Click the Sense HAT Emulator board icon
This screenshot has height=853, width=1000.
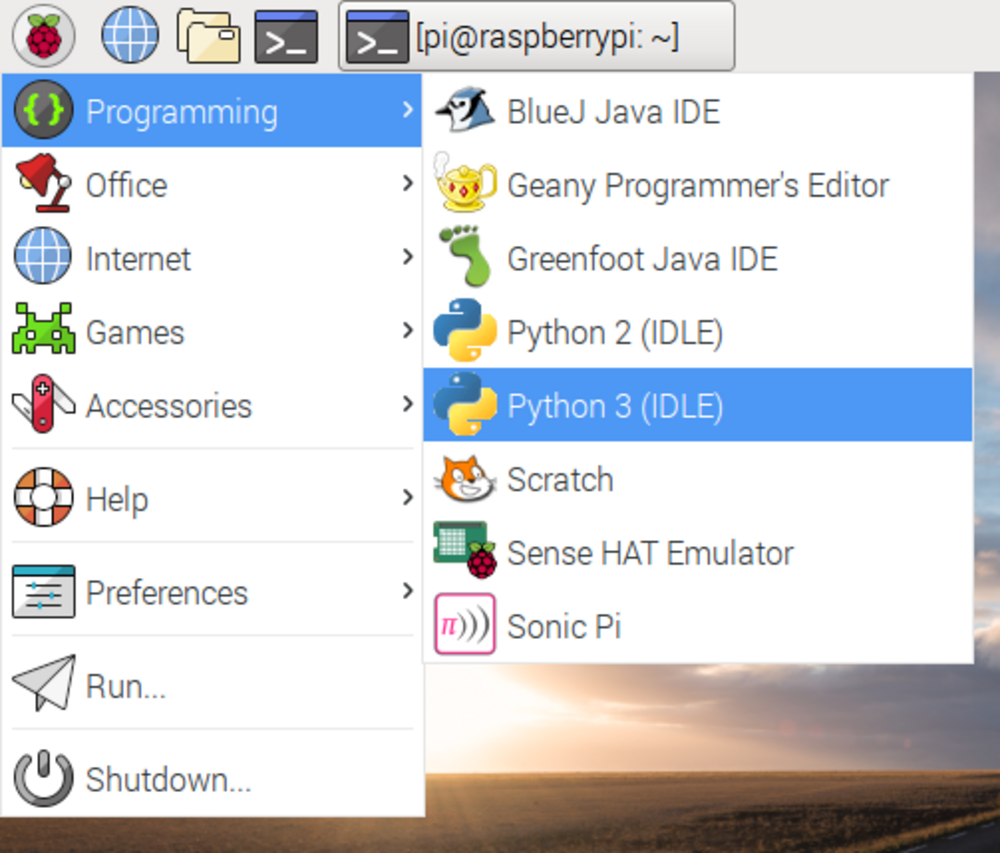(465, 551)
